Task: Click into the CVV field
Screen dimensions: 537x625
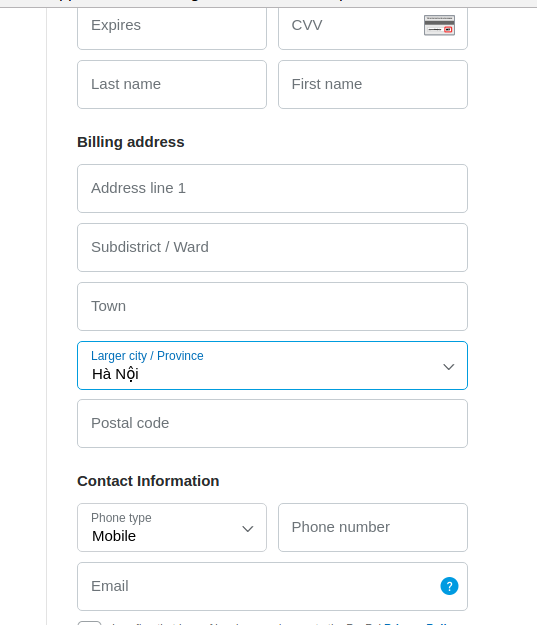Action: [373, 28]
